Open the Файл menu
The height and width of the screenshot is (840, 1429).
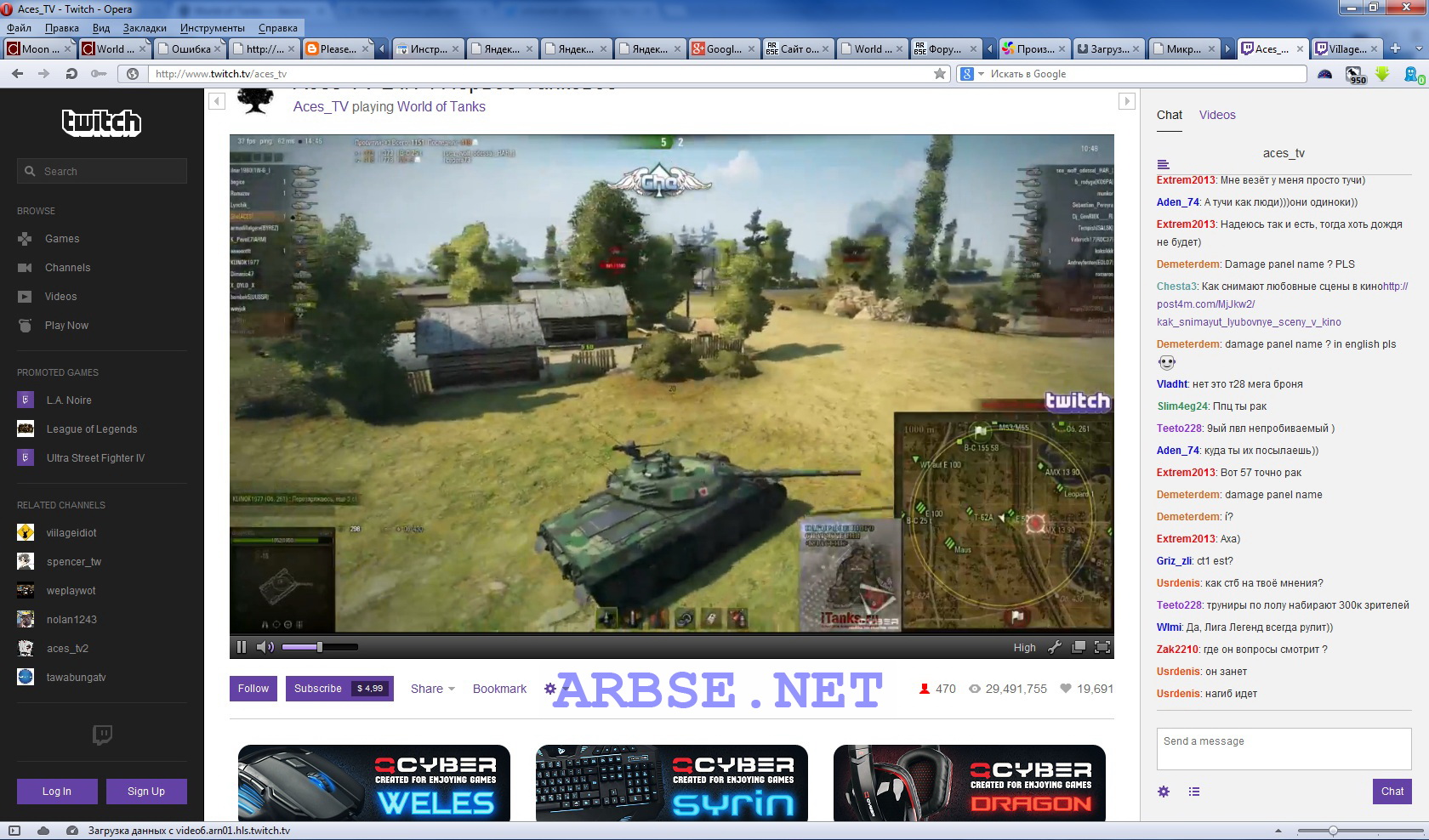click(20, 28)
